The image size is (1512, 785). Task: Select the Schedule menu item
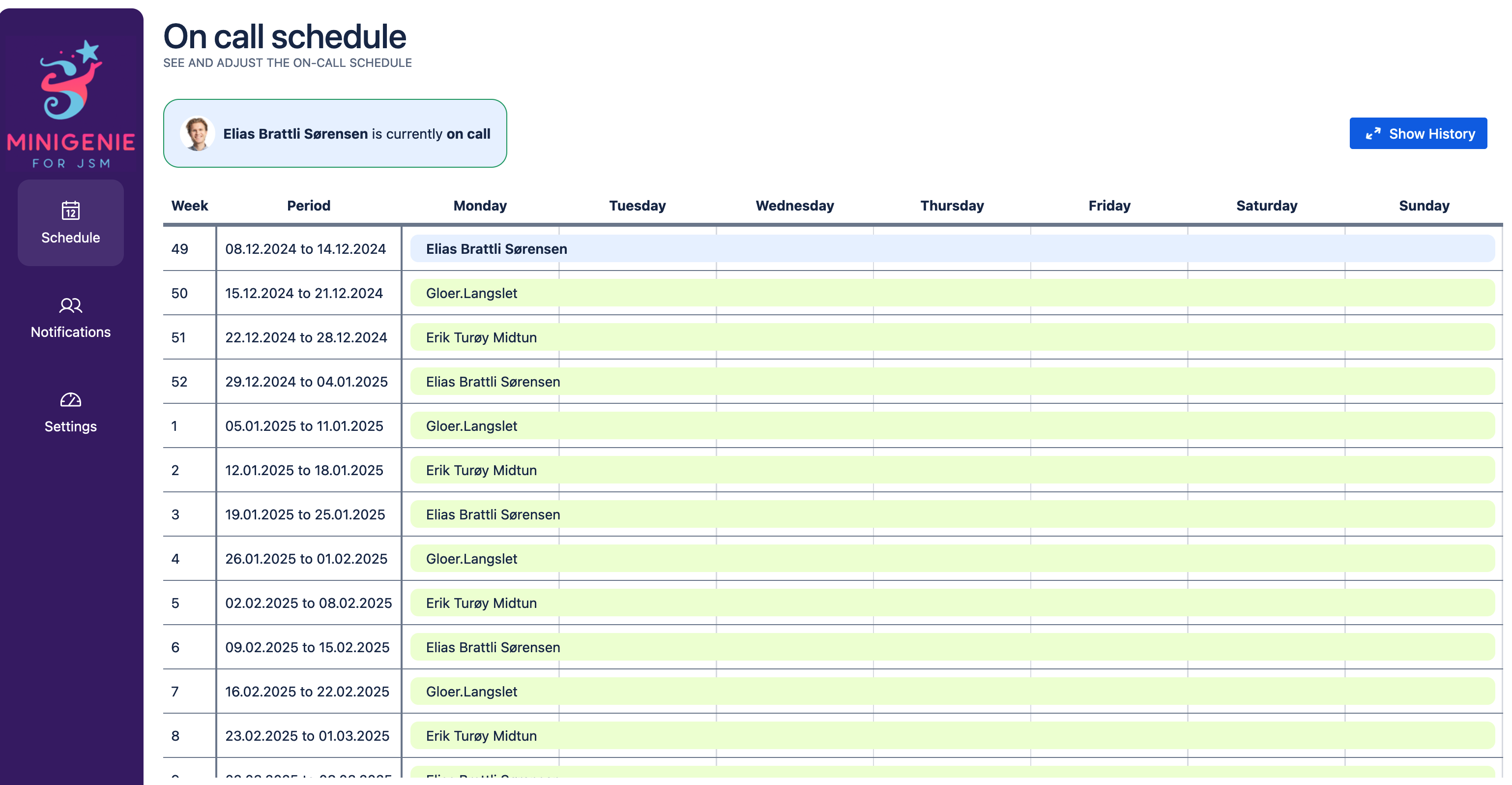coord(70,237)
